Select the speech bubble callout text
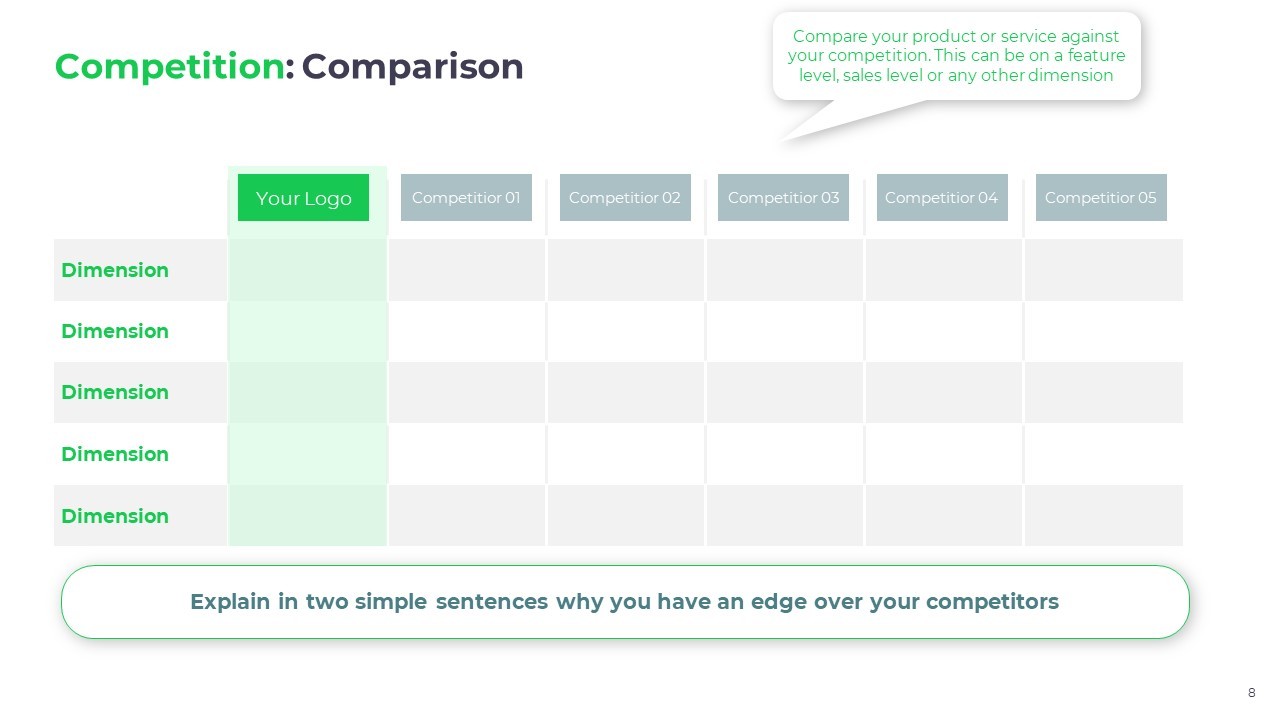Screen dimensions: 1280x720 [956, 56]
